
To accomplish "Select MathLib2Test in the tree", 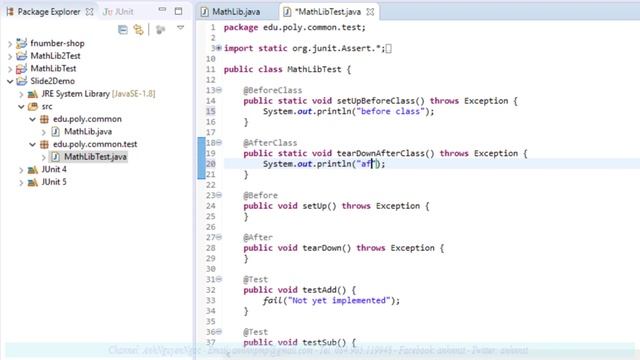I will tap(56, 56).
